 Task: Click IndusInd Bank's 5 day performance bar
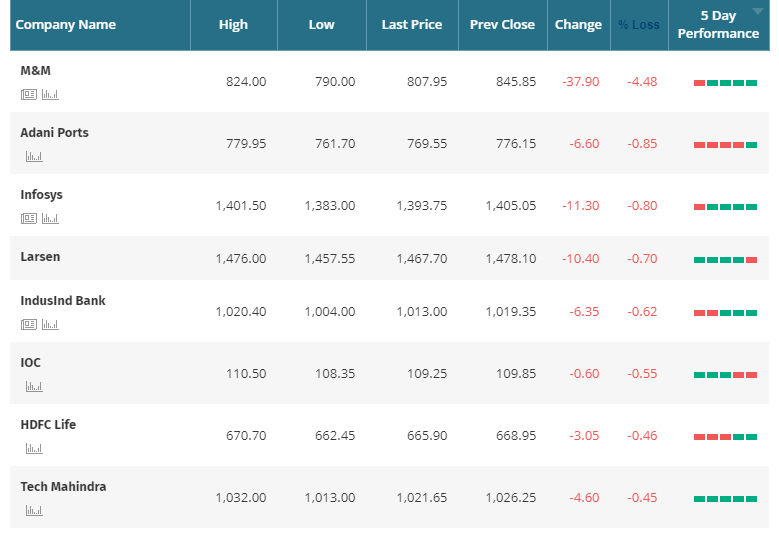(x=725, y=313)
